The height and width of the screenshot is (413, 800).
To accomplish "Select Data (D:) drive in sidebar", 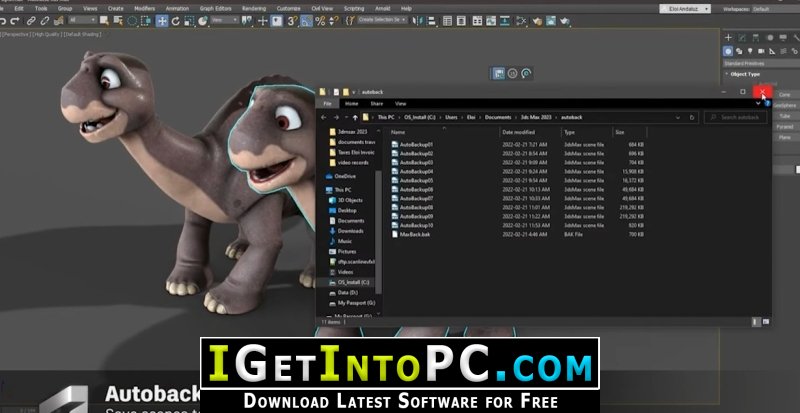I will coord(349,293).
